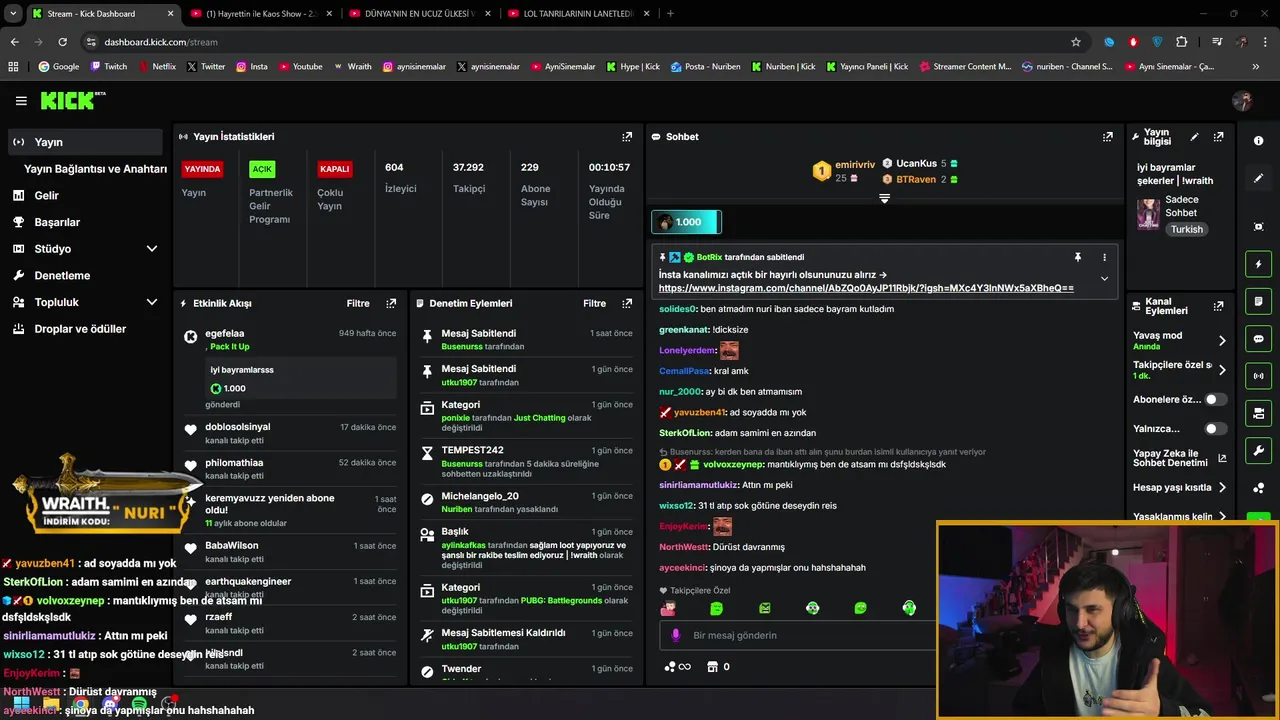Open Filtre in the Denetim Eylemleri panel
Screen dimensions: 1280x720
tap(594, 303)
